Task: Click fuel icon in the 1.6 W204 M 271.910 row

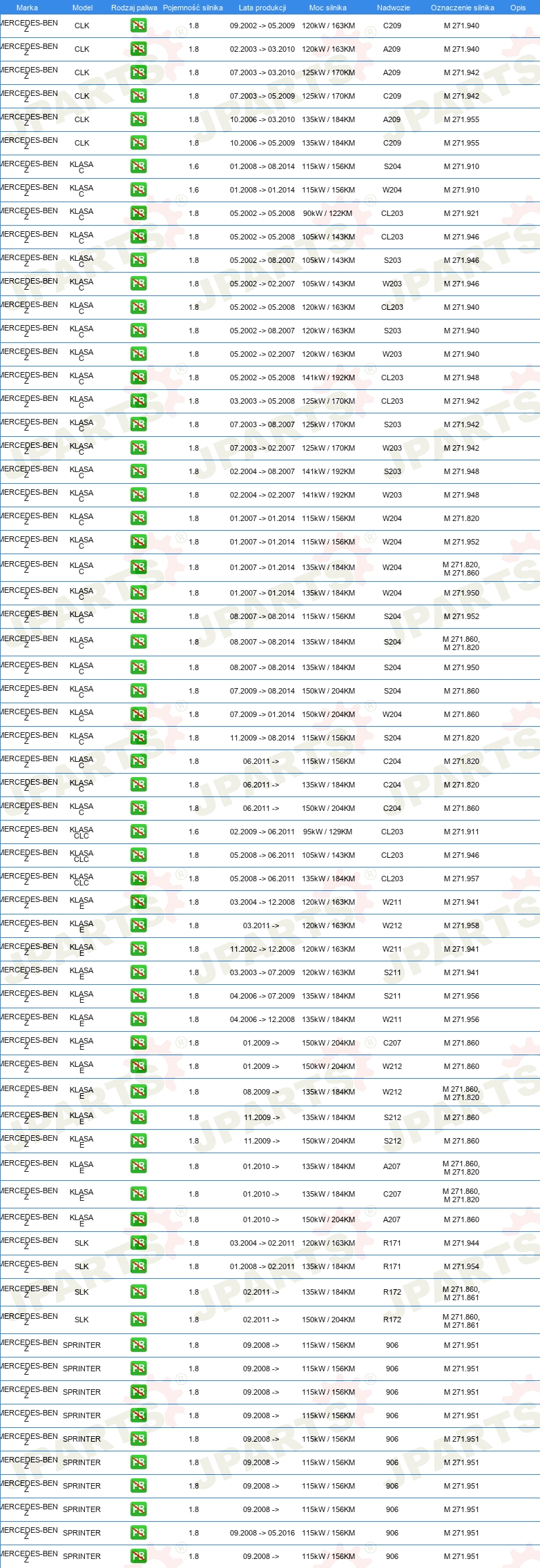Action: click(x=139, y=190)
